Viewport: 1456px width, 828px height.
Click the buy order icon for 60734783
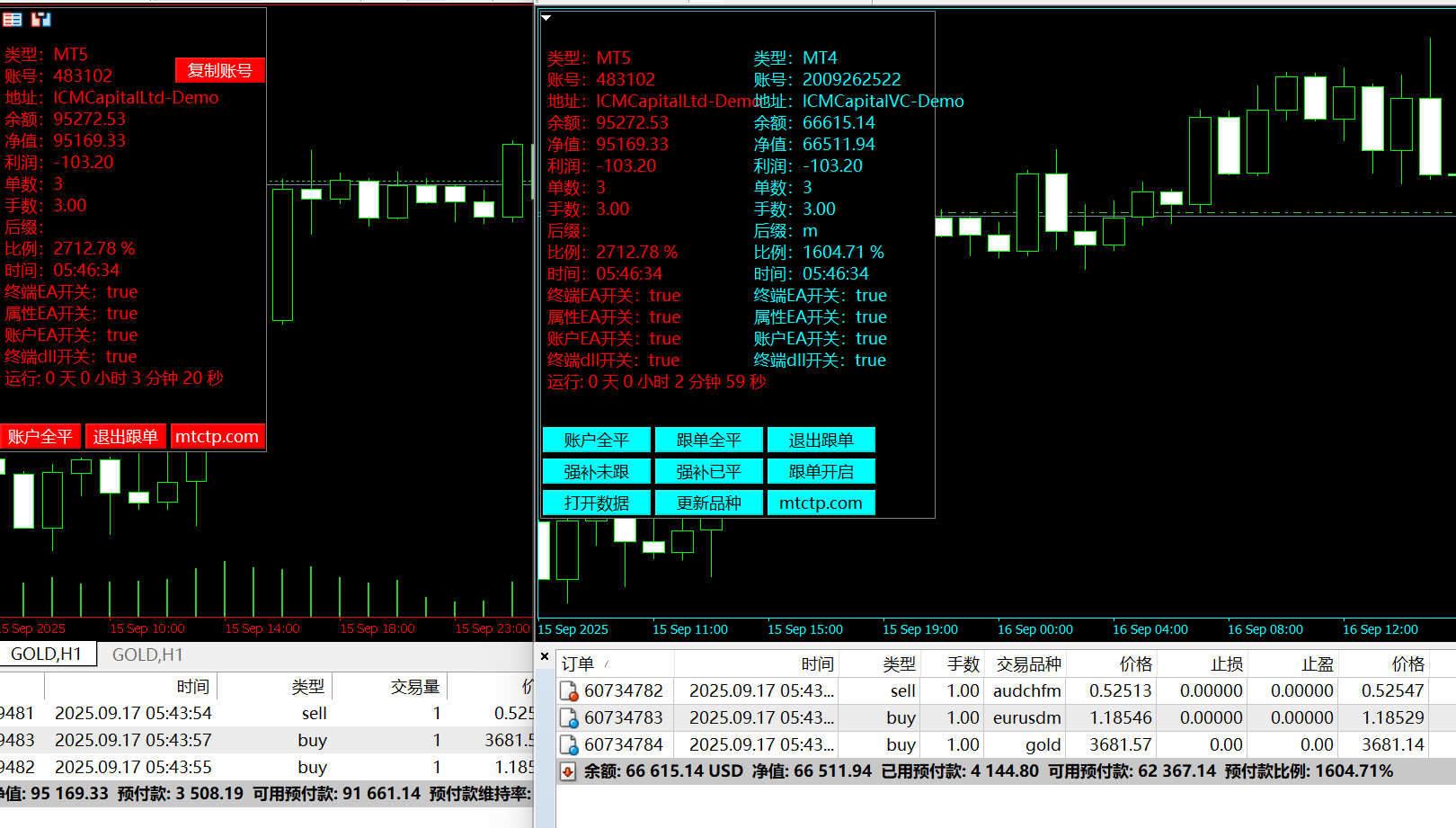(568, 718)
